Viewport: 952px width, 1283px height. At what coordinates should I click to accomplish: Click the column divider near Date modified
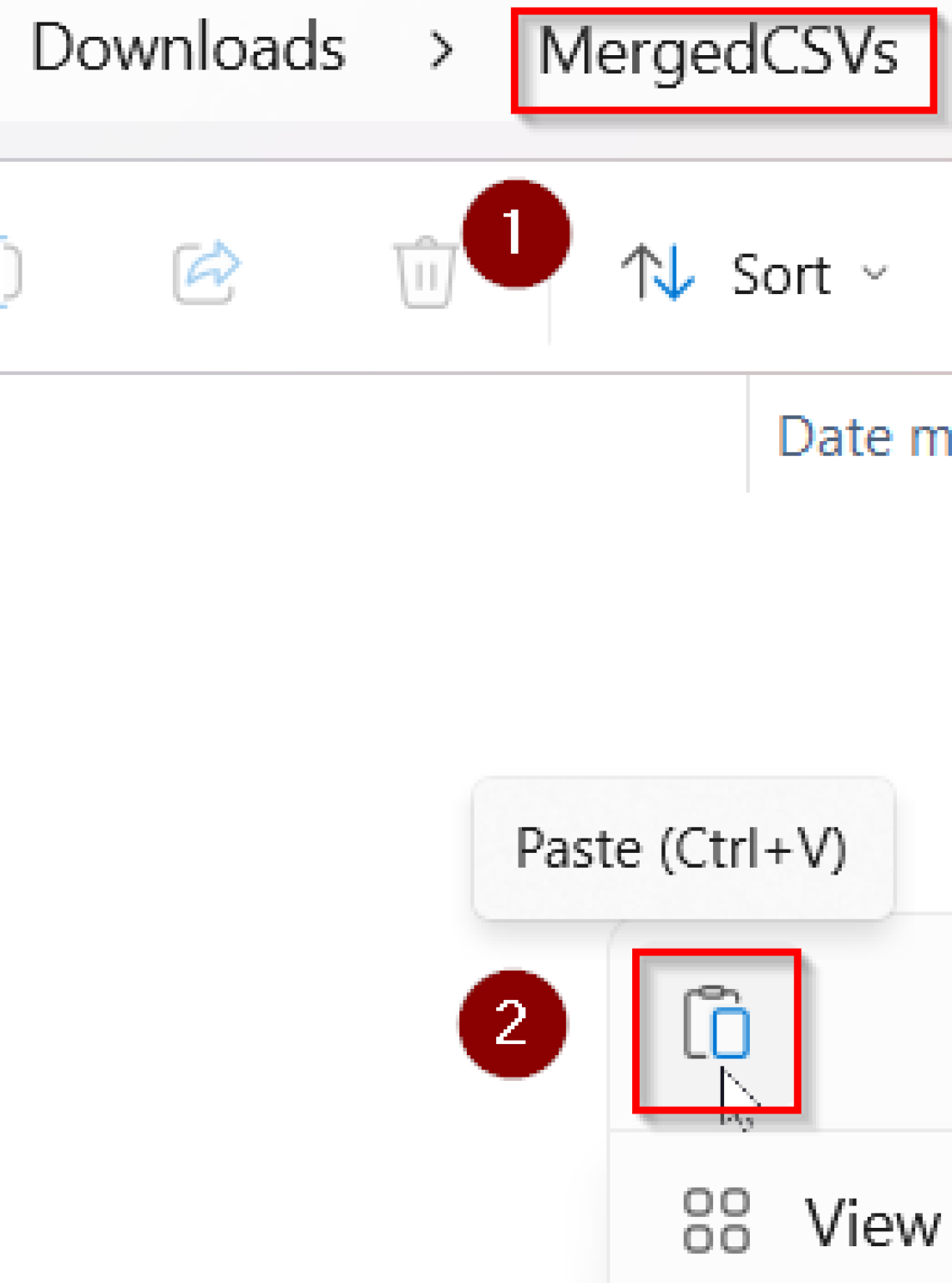point(747,436)
